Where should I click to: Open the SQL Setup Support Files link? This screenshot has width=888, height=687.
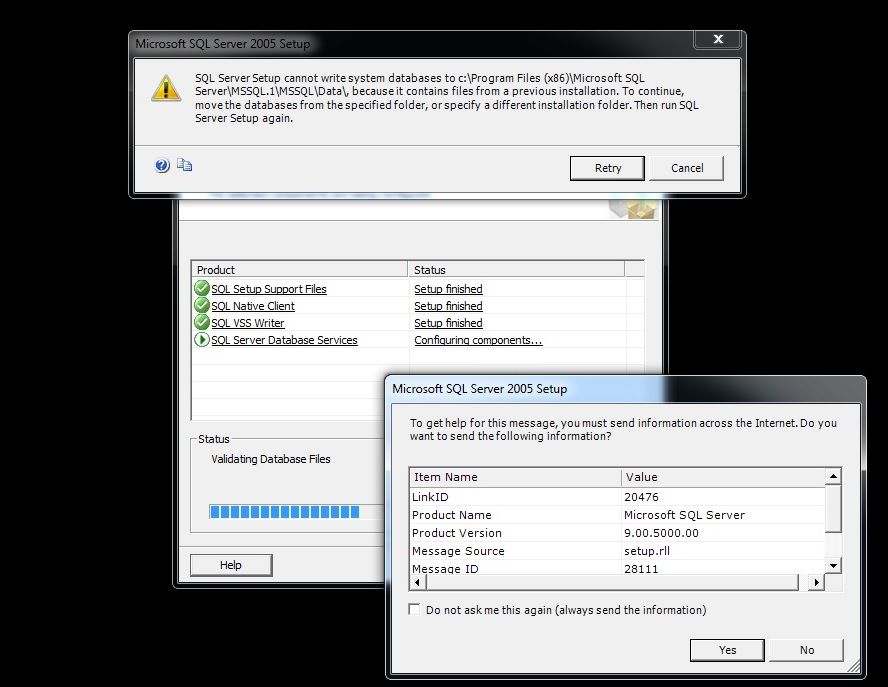point(268,289)
